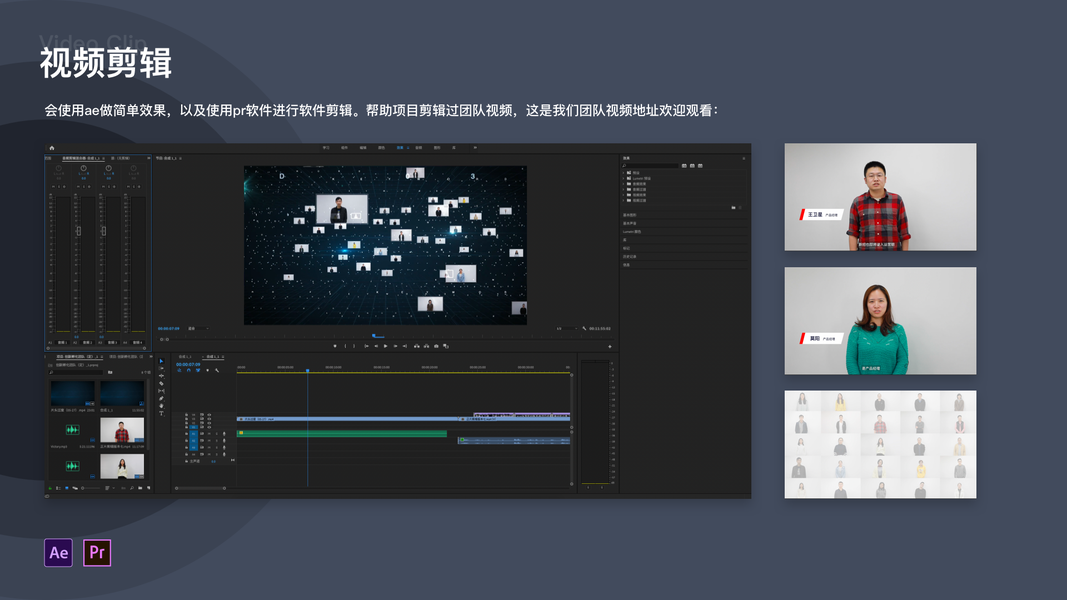This screenshot has width=1067, height=600.
Task: Click the Premiere home icon
Action: pos(52,148)
